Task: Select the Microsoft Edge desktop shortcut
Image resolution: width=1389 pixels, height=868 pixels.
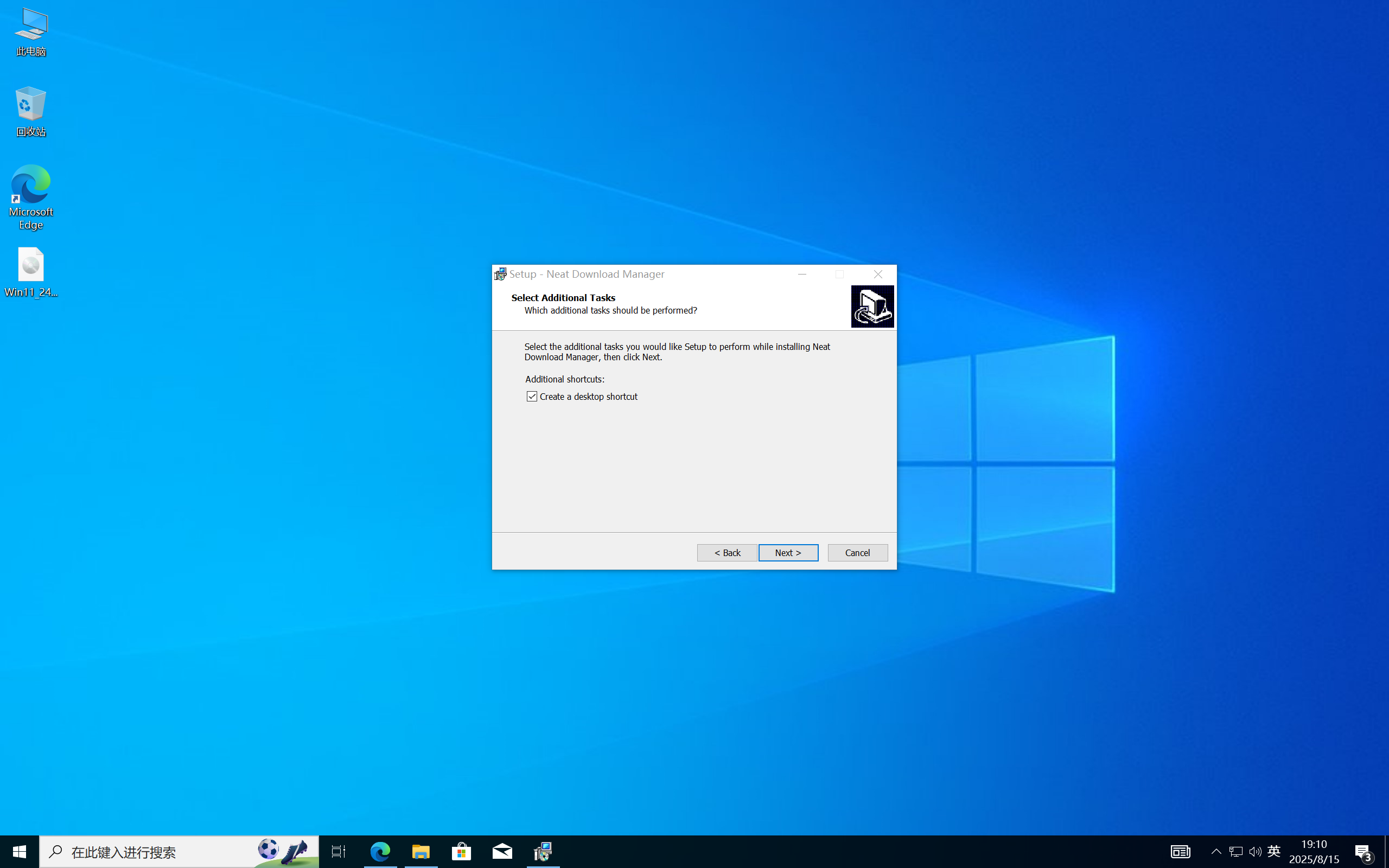Action: [x=30, y=196]
